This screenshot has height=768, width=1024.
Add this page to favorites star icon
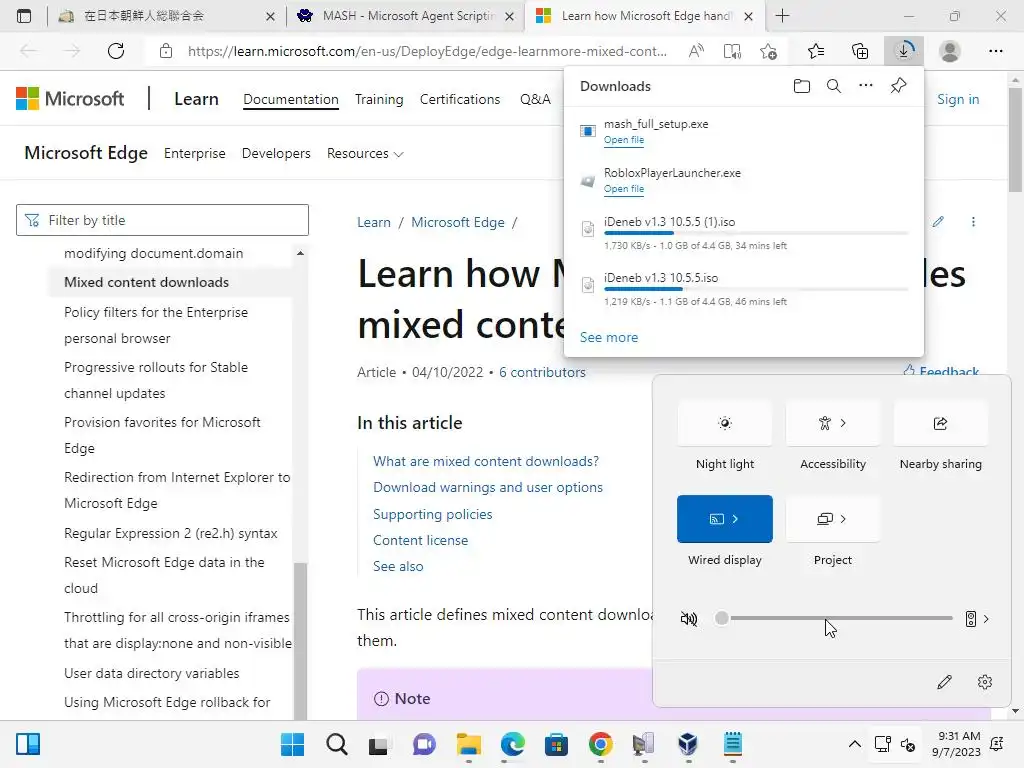pos(769,51)
